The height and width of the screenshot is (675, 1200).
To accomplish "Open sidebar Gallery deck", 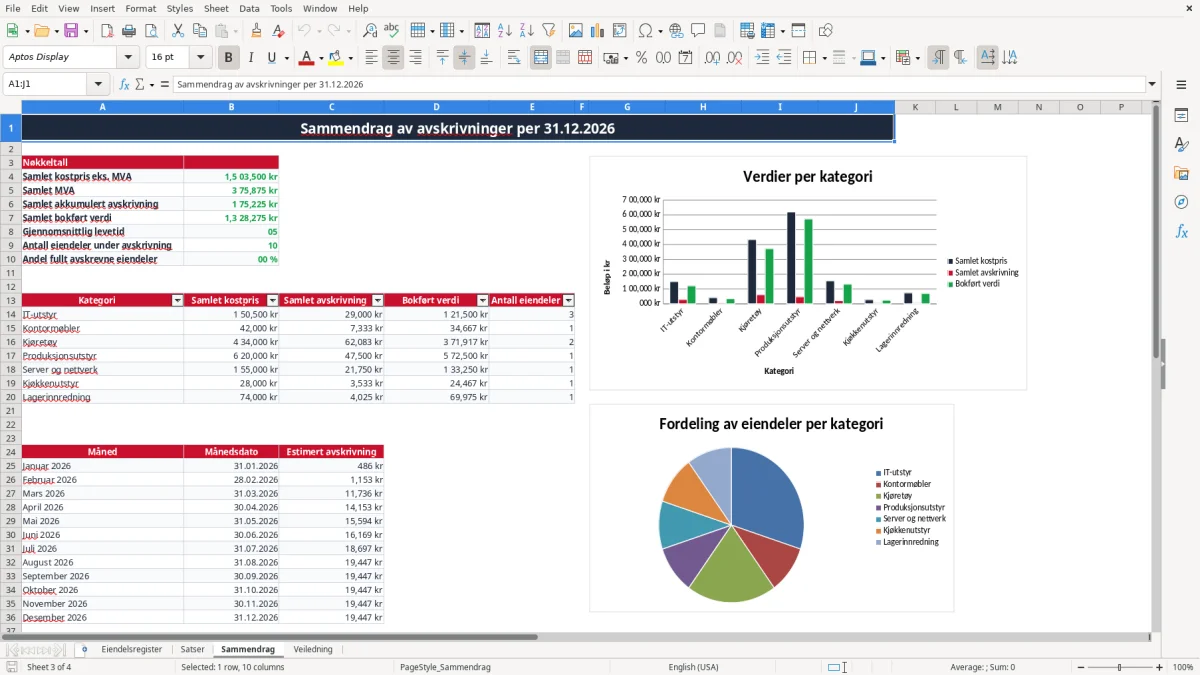I will [1181, 174].
